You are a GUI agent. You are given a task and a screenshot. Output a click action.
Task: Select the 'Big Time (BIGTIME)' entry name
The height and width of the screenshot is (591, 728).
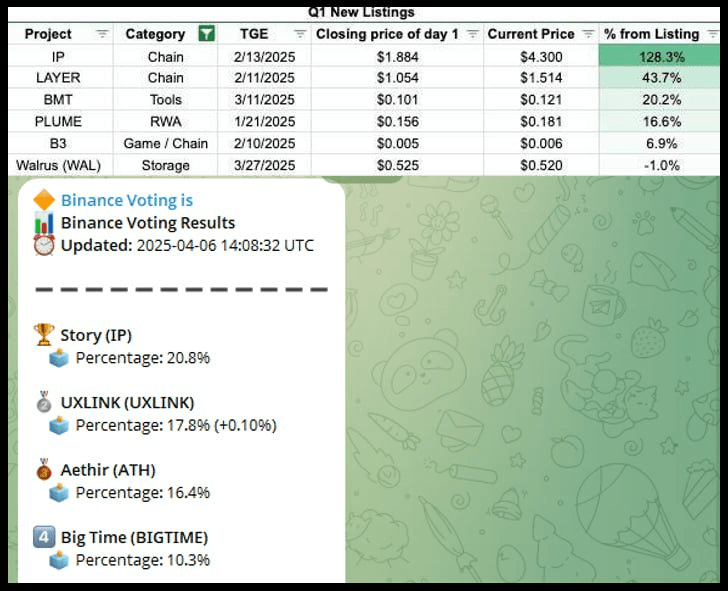click(x=135, y=537)
